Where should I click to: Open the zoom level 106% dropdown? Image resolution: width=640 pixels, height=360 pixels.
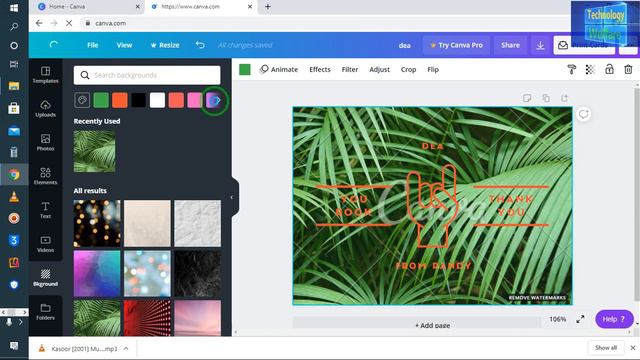[557, 319]
